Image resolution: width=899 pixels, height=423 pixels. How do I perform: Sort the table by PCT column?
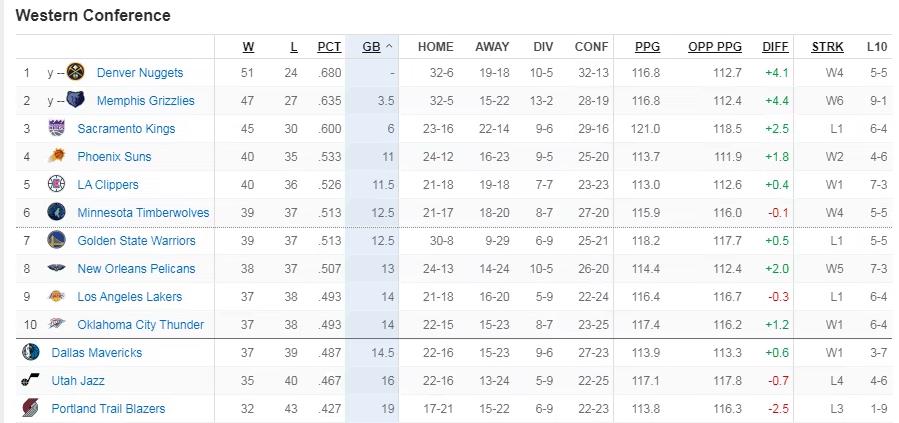(x=329, y=47)
